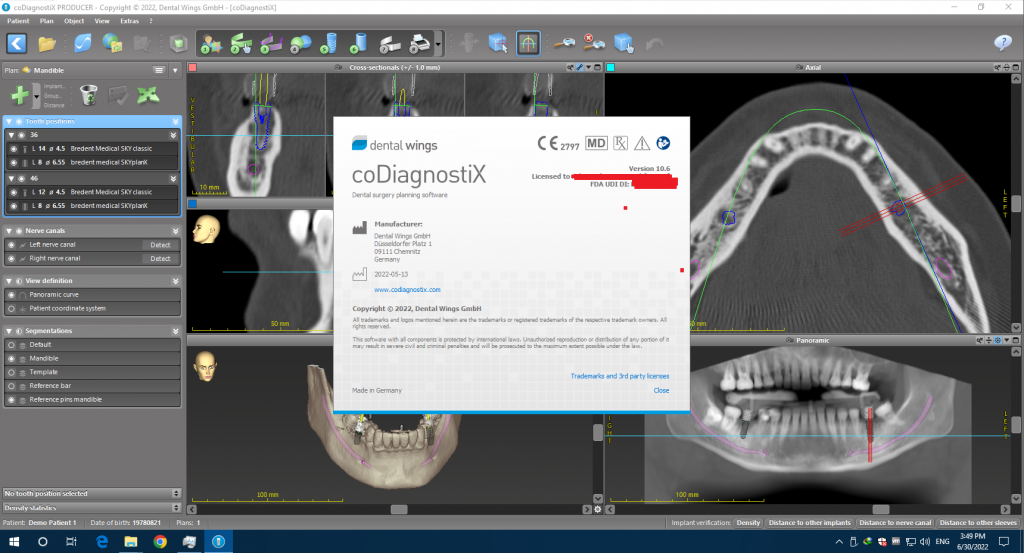Open help via the question mark icon
This screenshot has width=1024, height=553.
pyautogui.click(x=1002, y=43)
